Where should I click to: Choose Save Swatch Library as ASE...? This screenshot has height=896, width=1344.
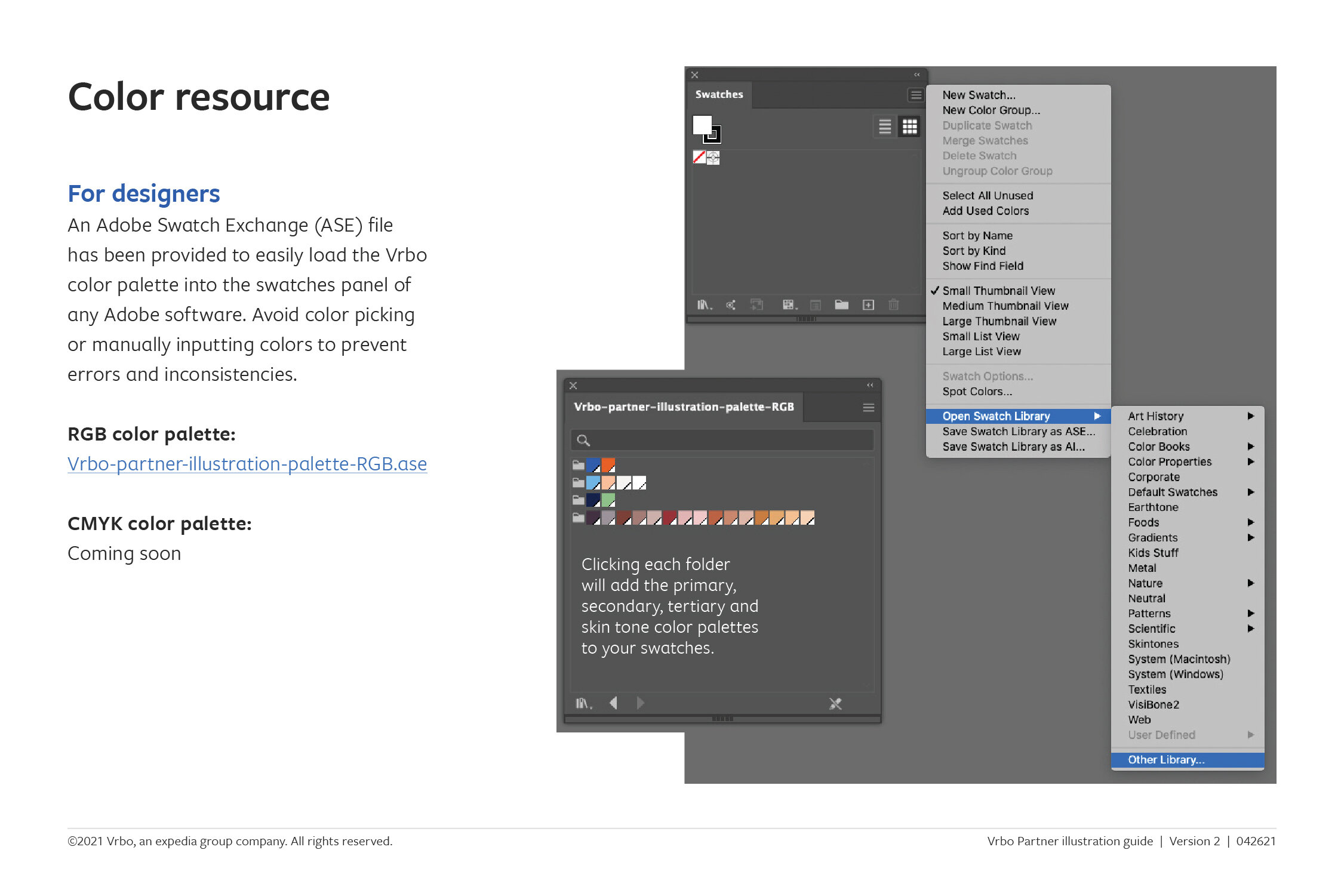pos(1019,431)
